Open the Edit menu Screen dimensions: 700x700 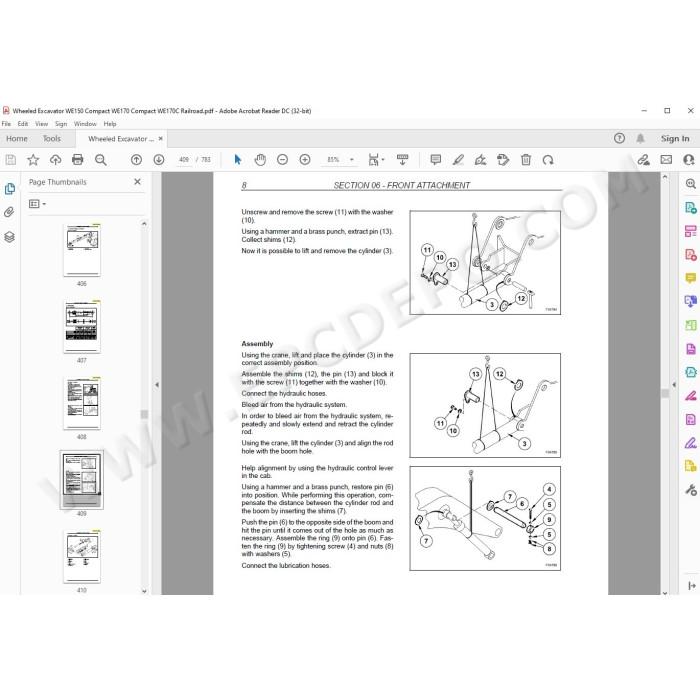pos(23,124)
